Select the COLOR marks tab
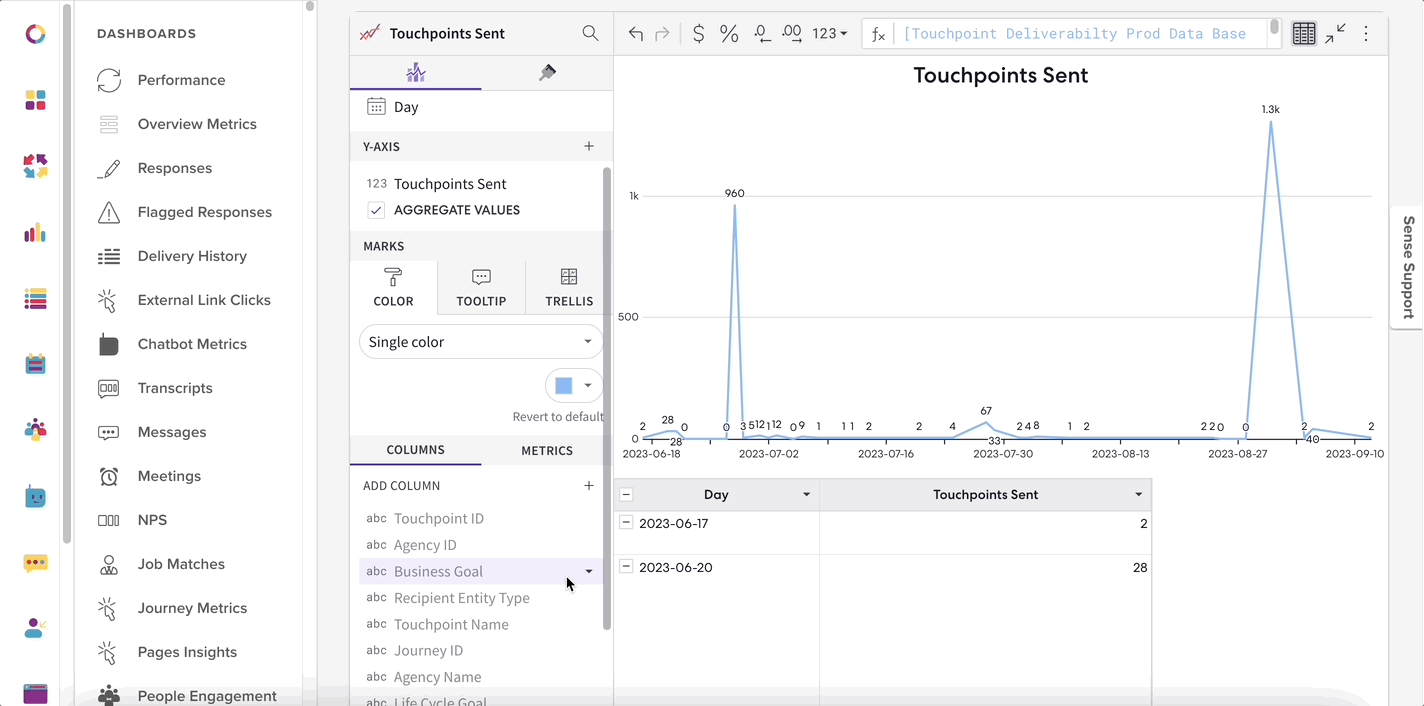 pos(393,288)
